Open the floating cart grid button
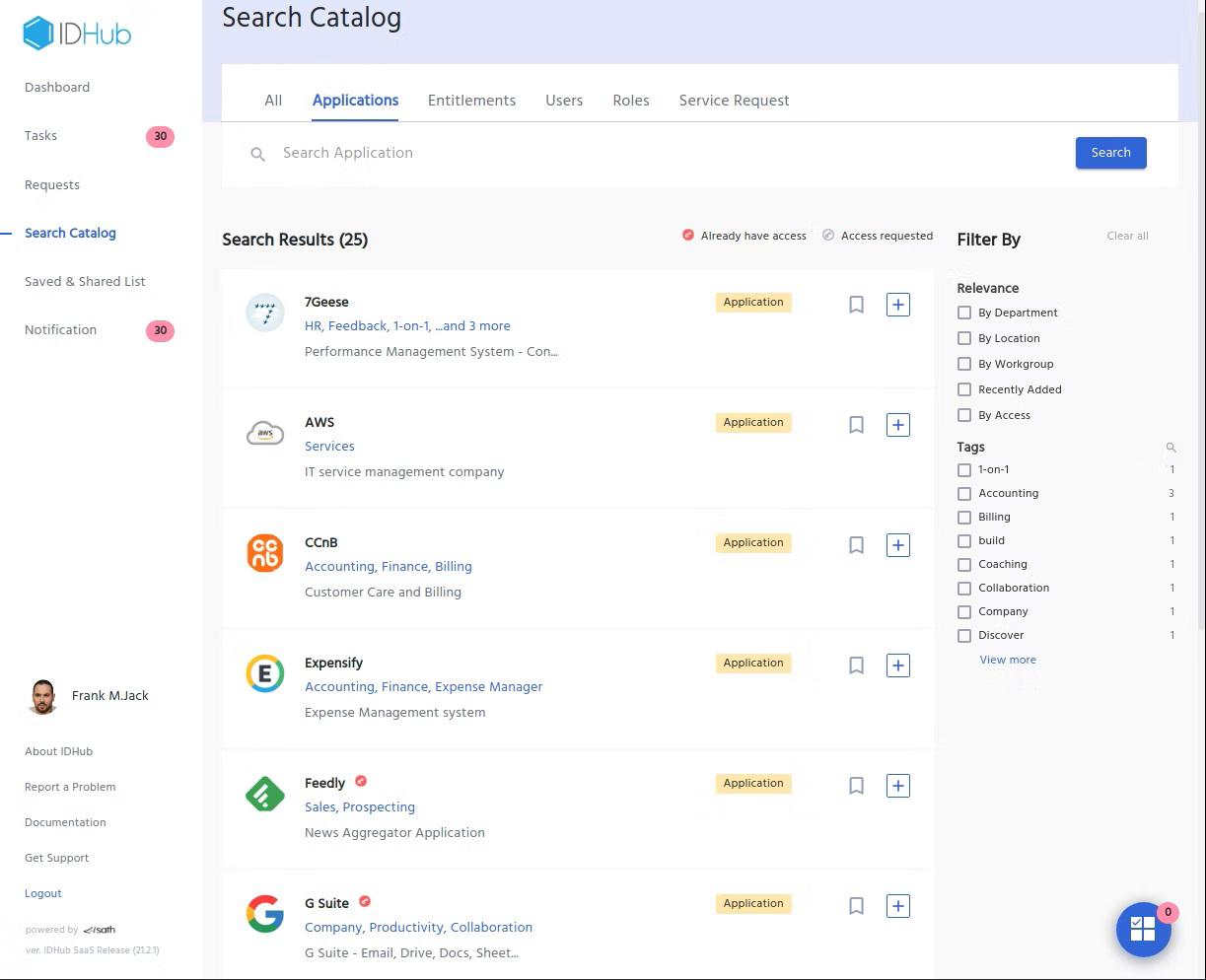The width and height of the screenshot is (1206, 980). [x=1143, y=929]
